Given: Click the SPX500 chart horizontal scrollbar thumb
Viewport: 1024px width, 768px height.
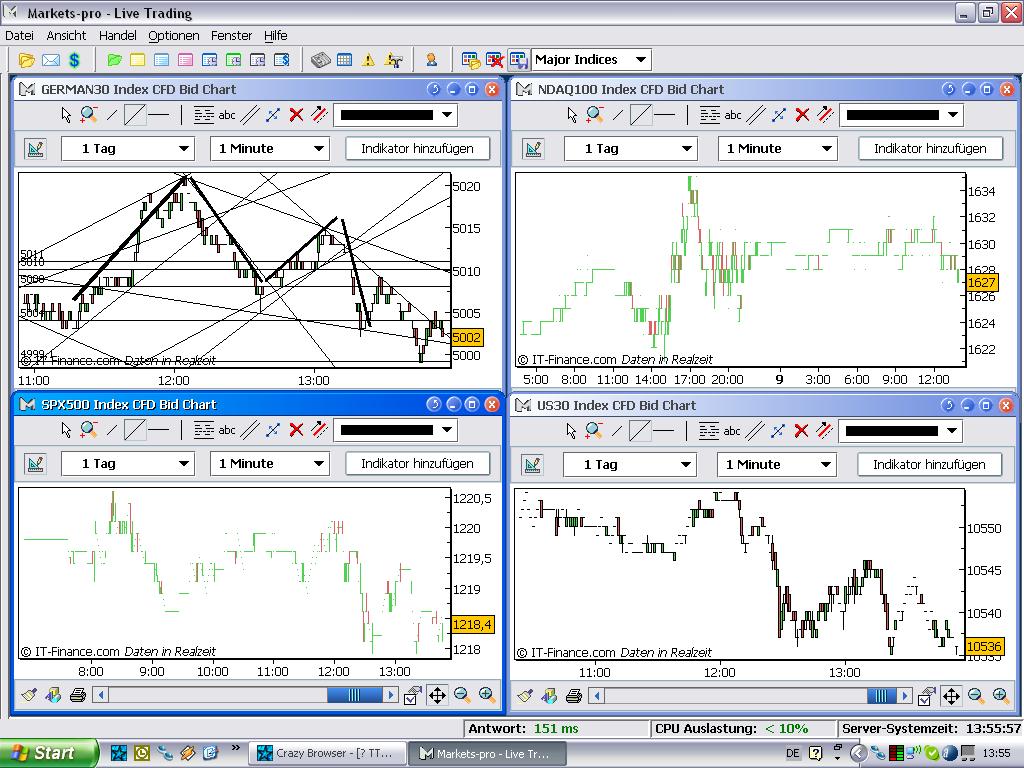Looking at the screenshot, I should click(x=355, y=695).
